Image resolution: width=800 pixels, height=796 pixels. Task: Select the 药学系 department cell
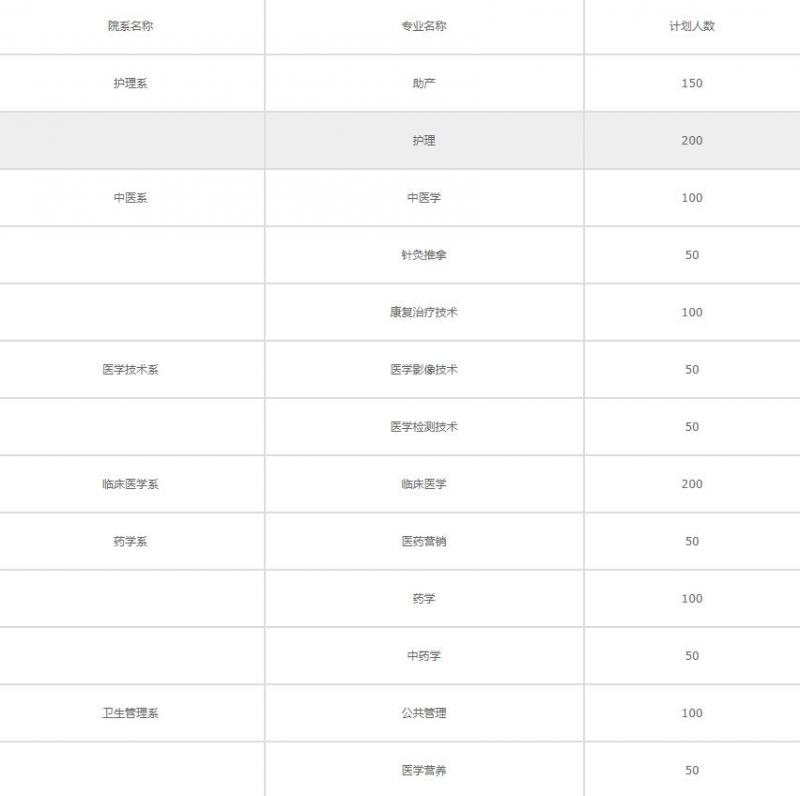coord(130,541)
